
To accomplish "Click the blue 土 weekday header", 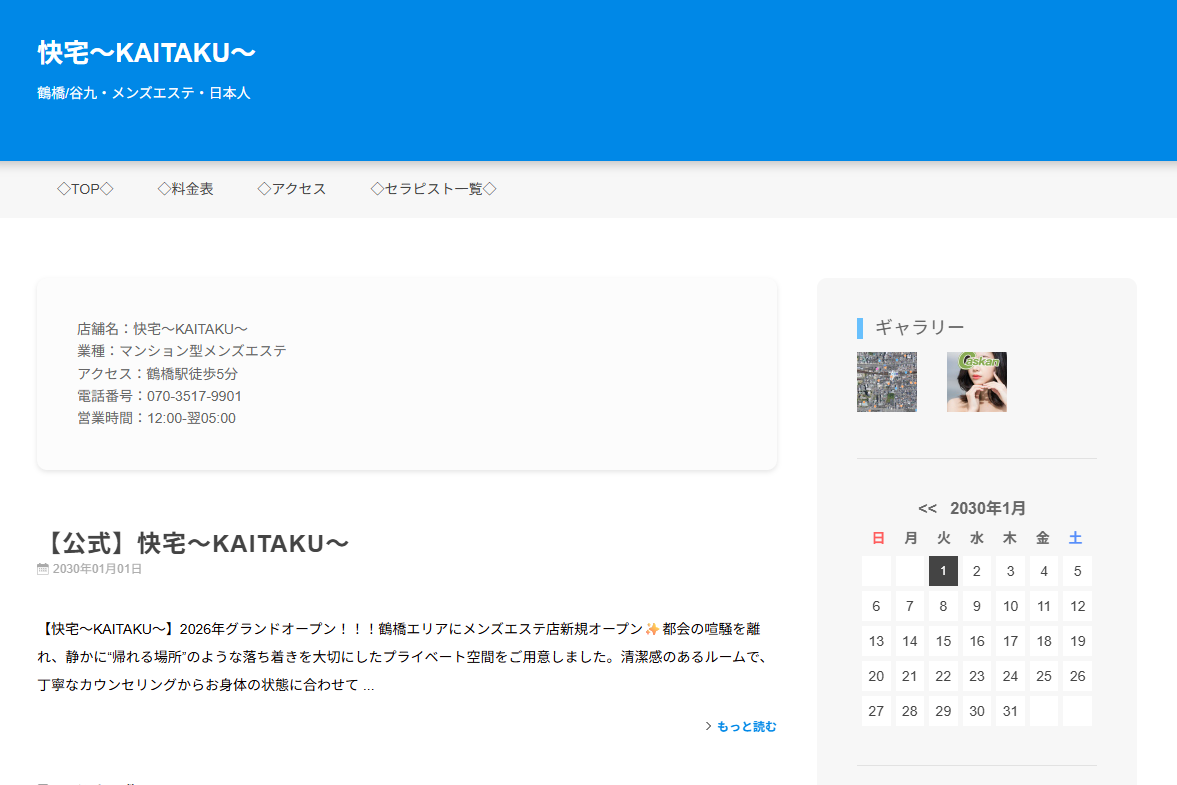I will 1075,538.
